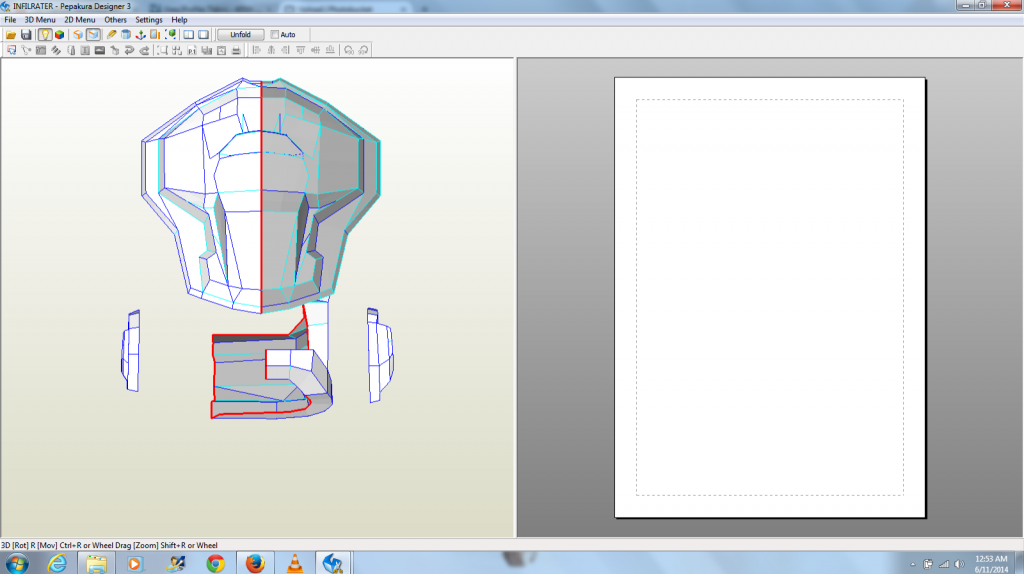Select the pencil edge tool icon

[x=112, y=35]
